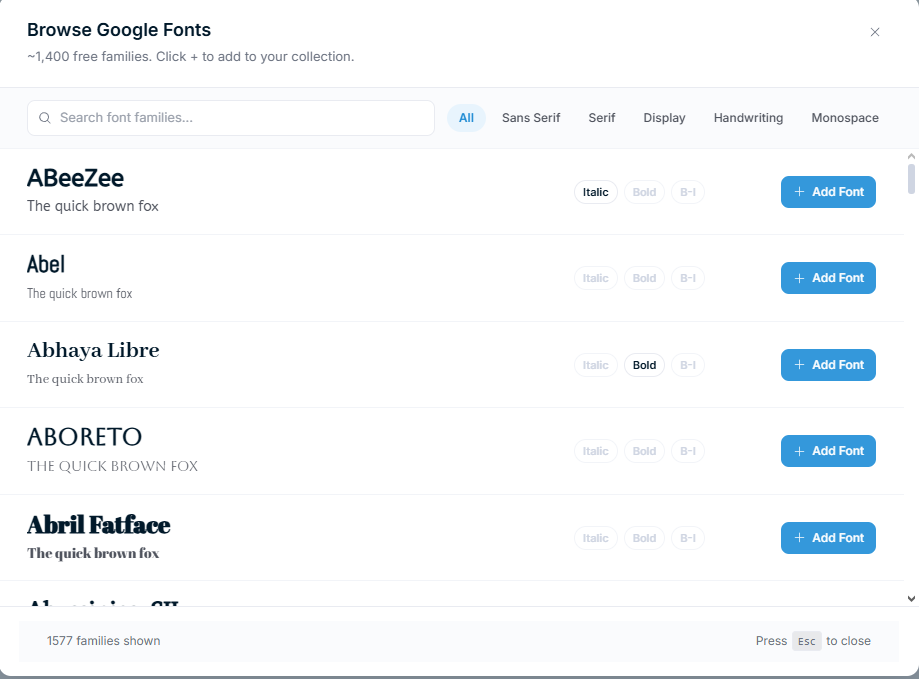Show Monospace fonts only
919x679 pixels.
coord(845,118)
